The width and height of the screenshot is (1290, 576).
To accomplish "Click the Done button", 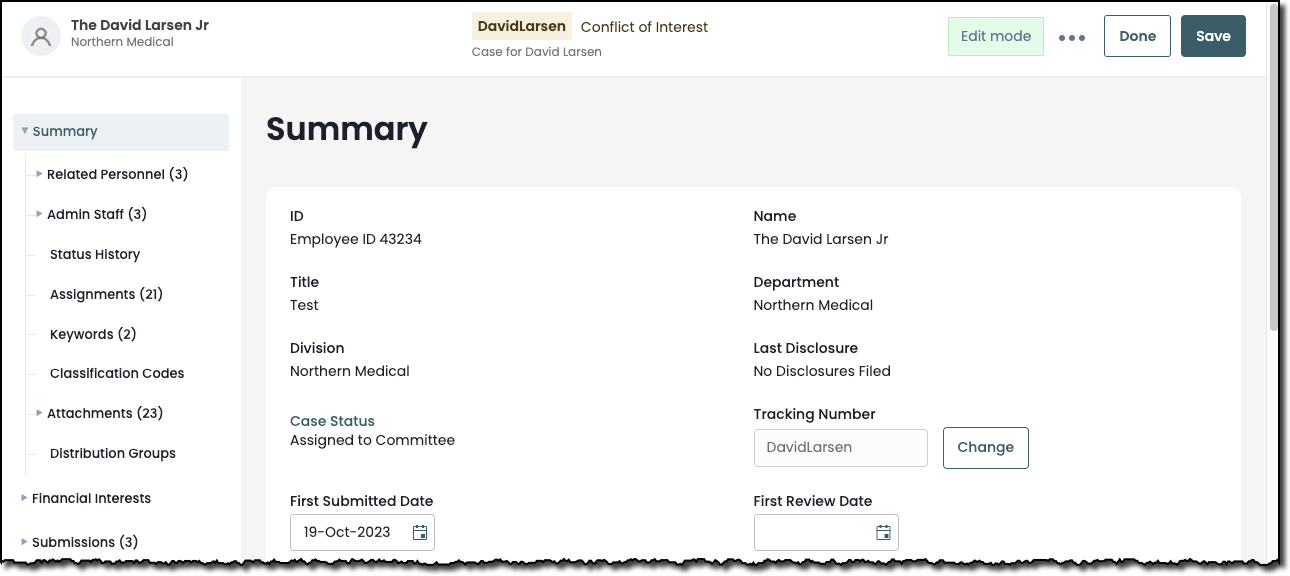I will click(x=1137, y=36).
